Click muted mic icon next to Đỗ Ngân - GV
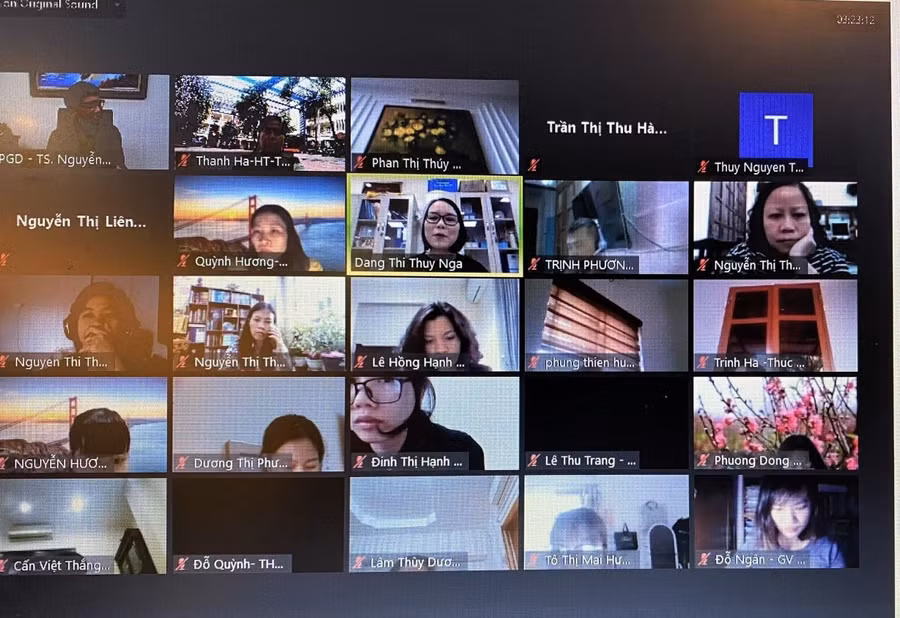This screenshot has width=900, height=618. [x=704, y=560]
